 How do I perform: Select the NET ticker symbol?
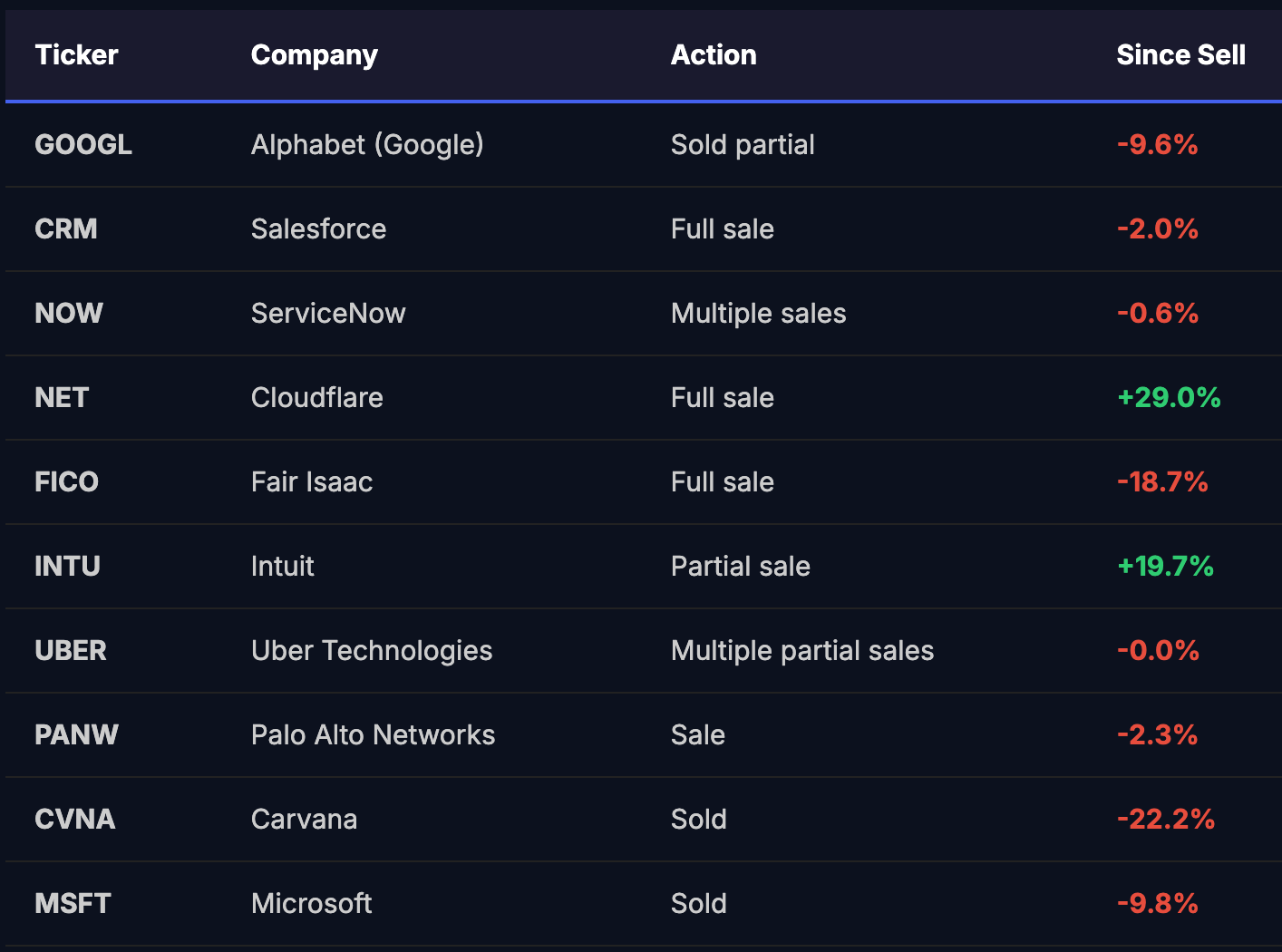click(x=62, y=398)
